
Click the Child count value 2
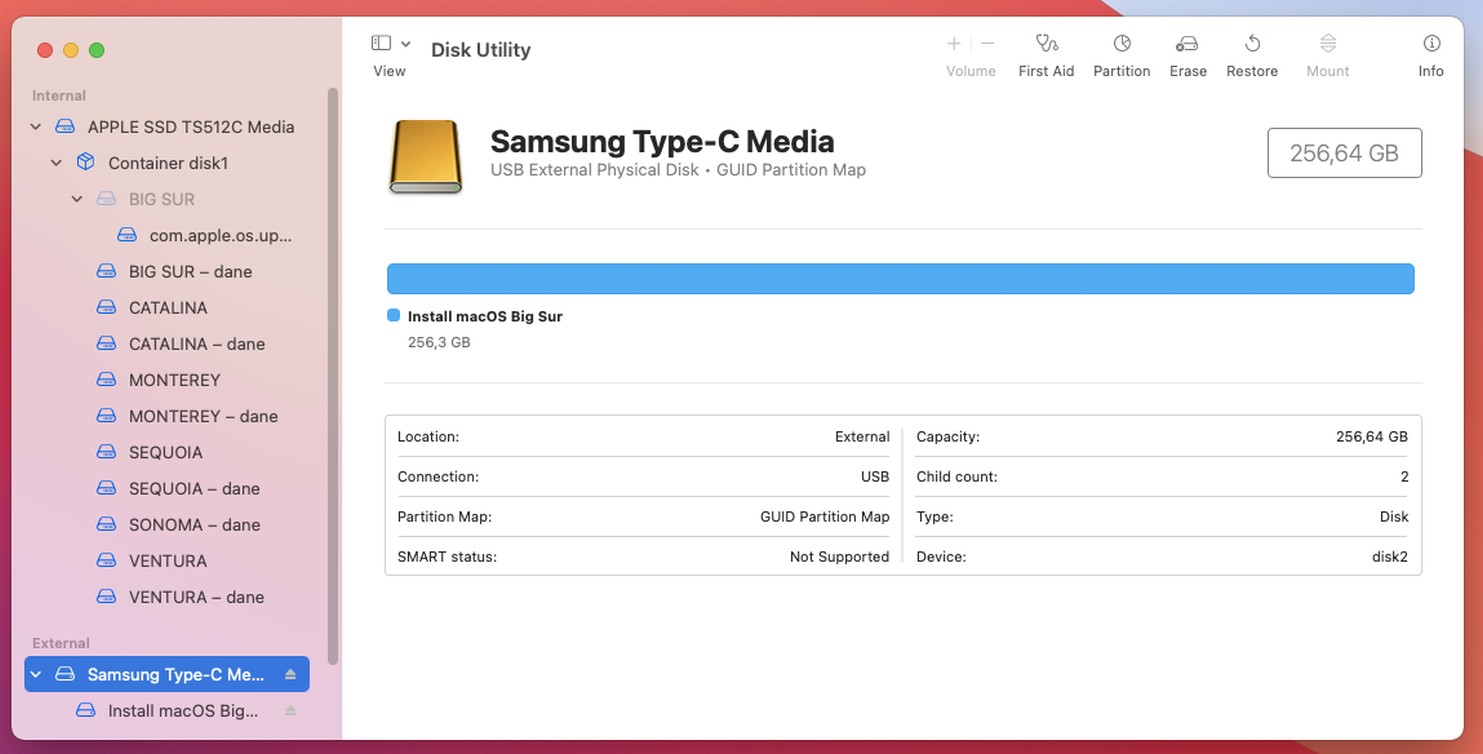coord(1404,477)
